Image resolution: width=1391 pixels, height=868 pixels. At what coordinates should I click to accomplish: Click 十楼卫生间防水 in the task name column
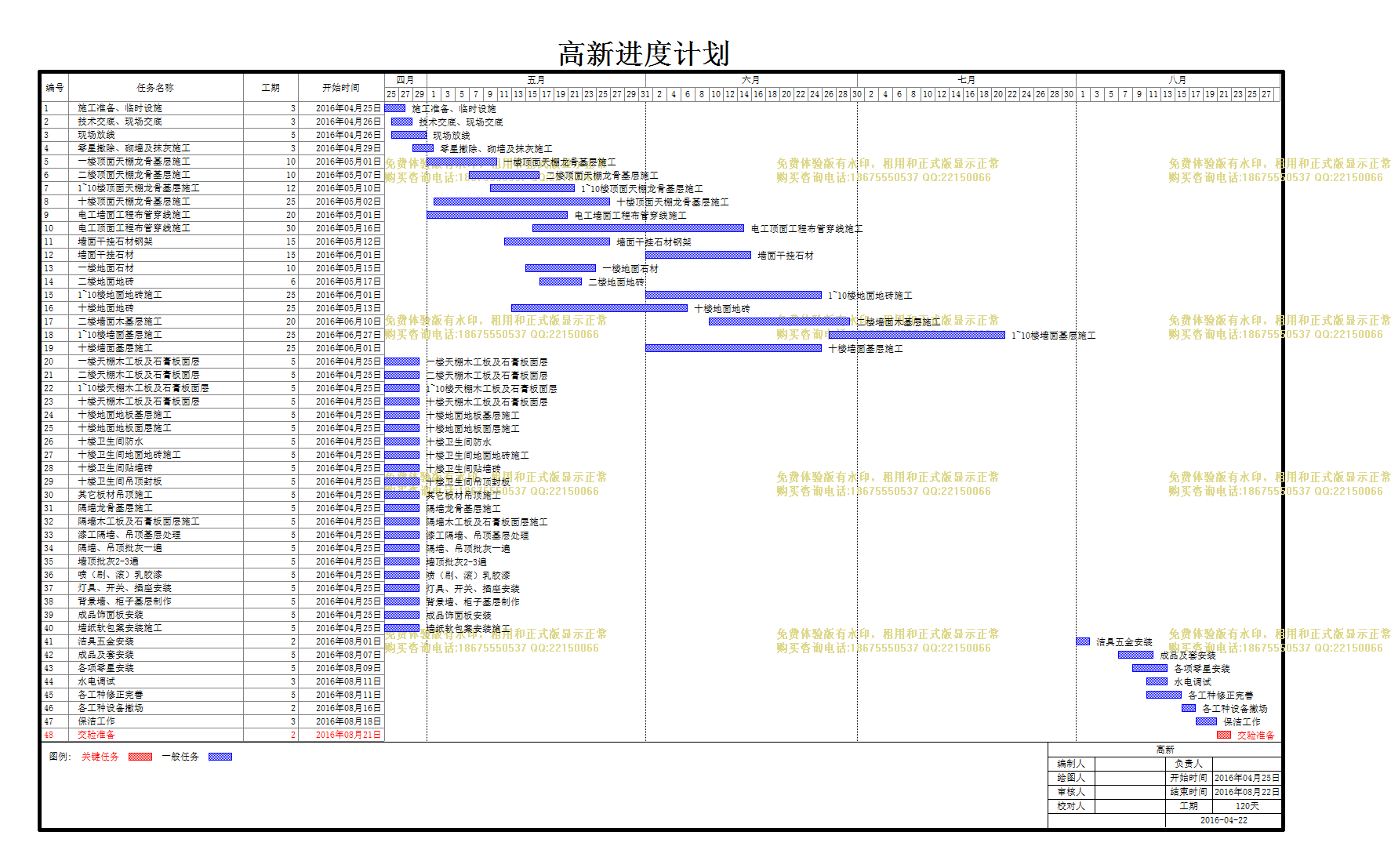click(x=111, y=441)
